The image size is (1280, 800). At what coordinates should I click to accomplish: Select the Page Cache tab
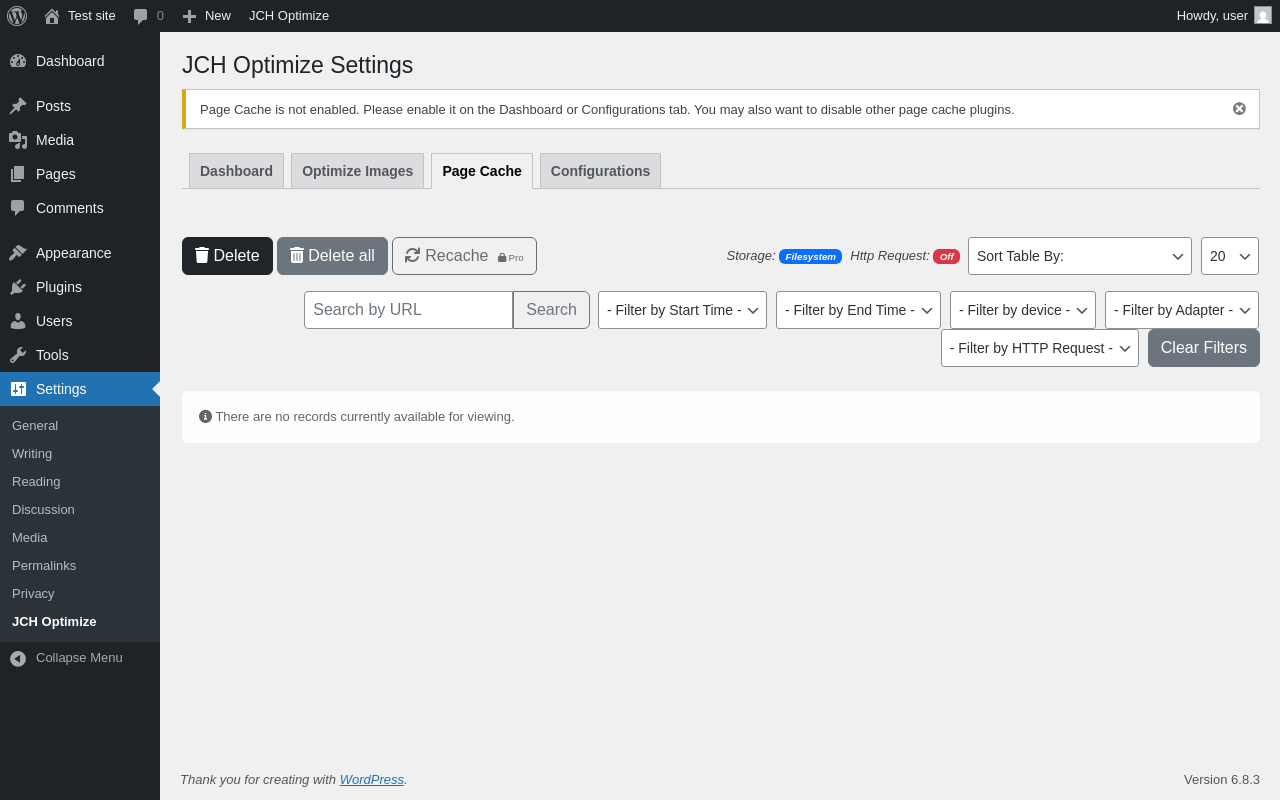pos(482,171)
